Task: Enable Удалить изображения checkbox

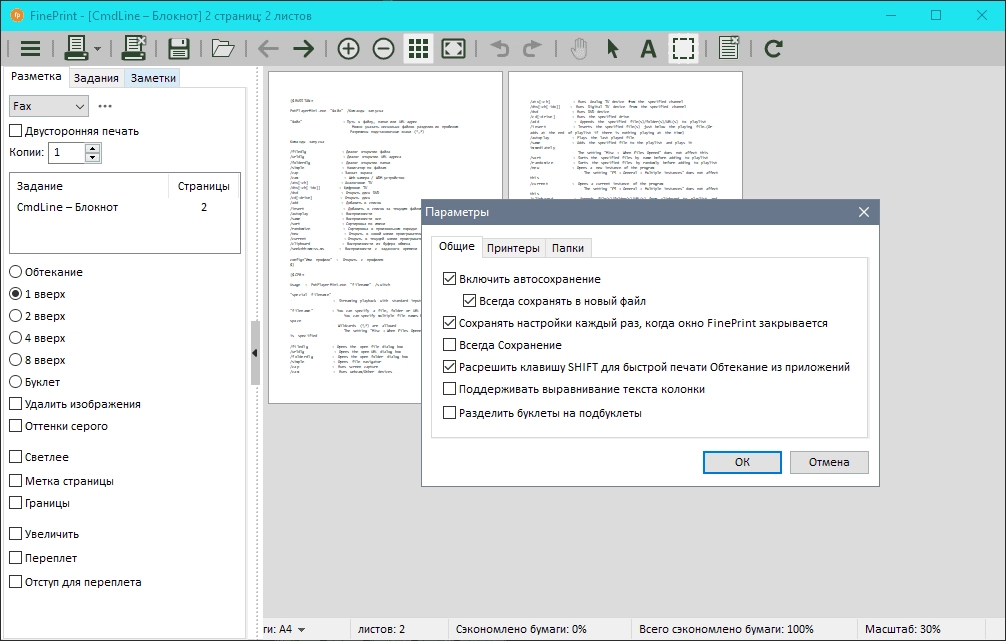Action: [x=15, y=404]
